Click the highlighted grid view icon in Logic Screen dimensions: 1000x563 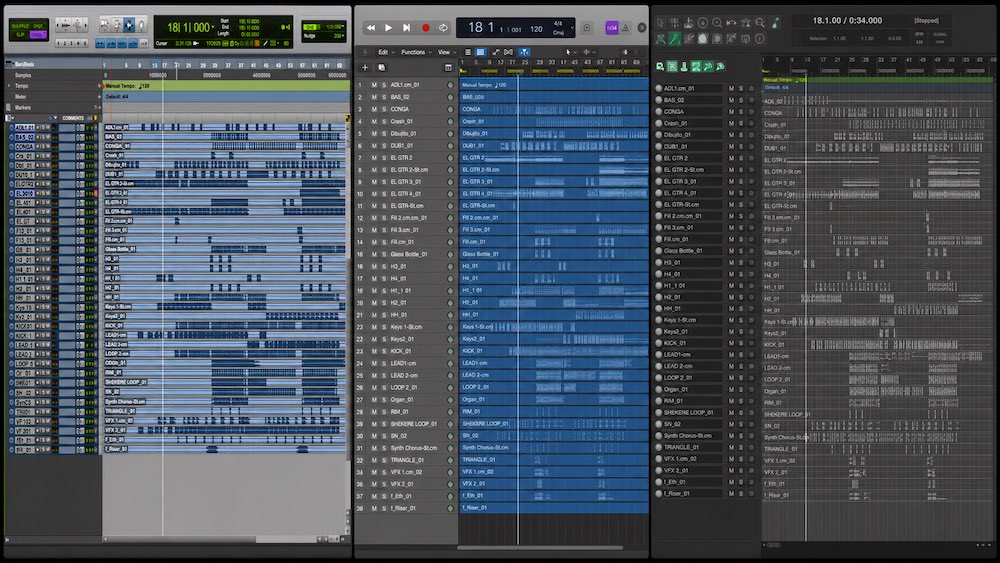click(480, 52)
